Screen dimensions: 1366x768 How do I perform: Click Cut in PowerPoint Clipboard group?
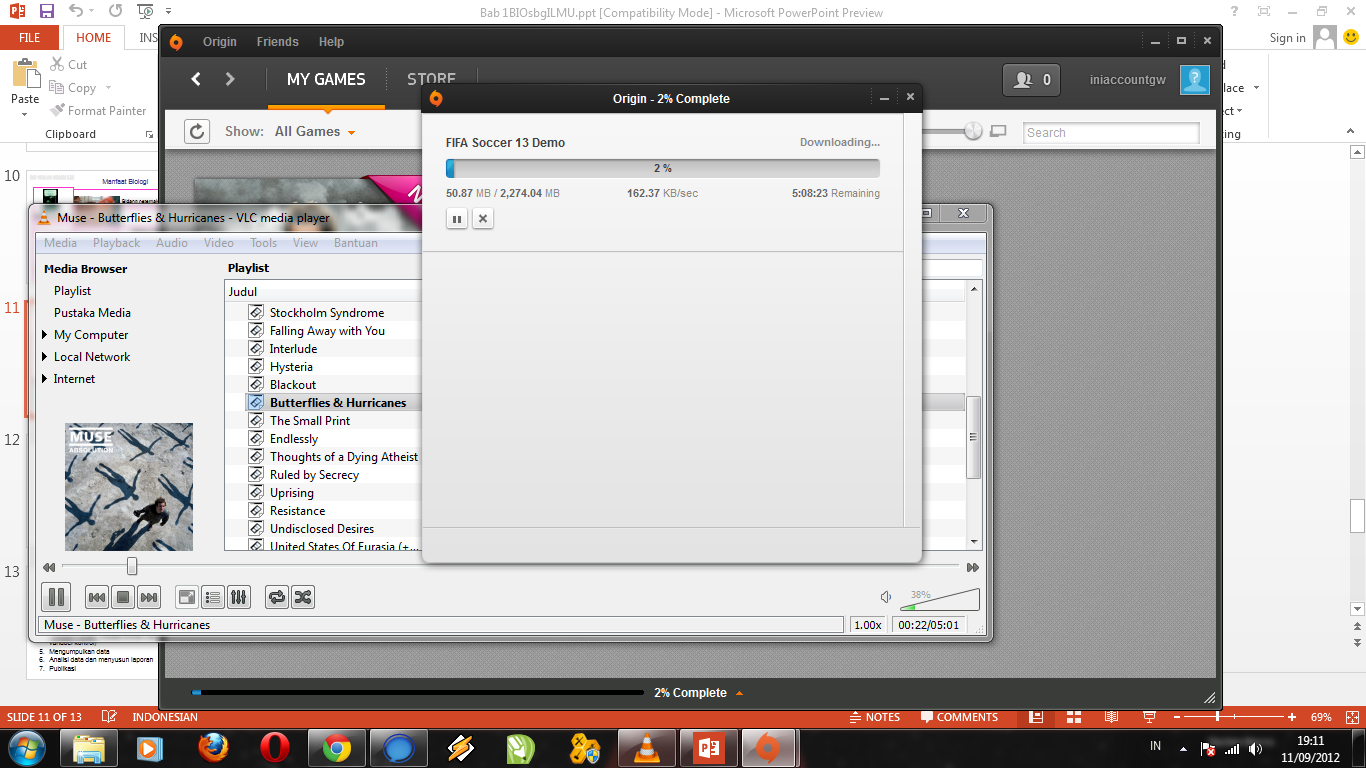tap(68, 64)
